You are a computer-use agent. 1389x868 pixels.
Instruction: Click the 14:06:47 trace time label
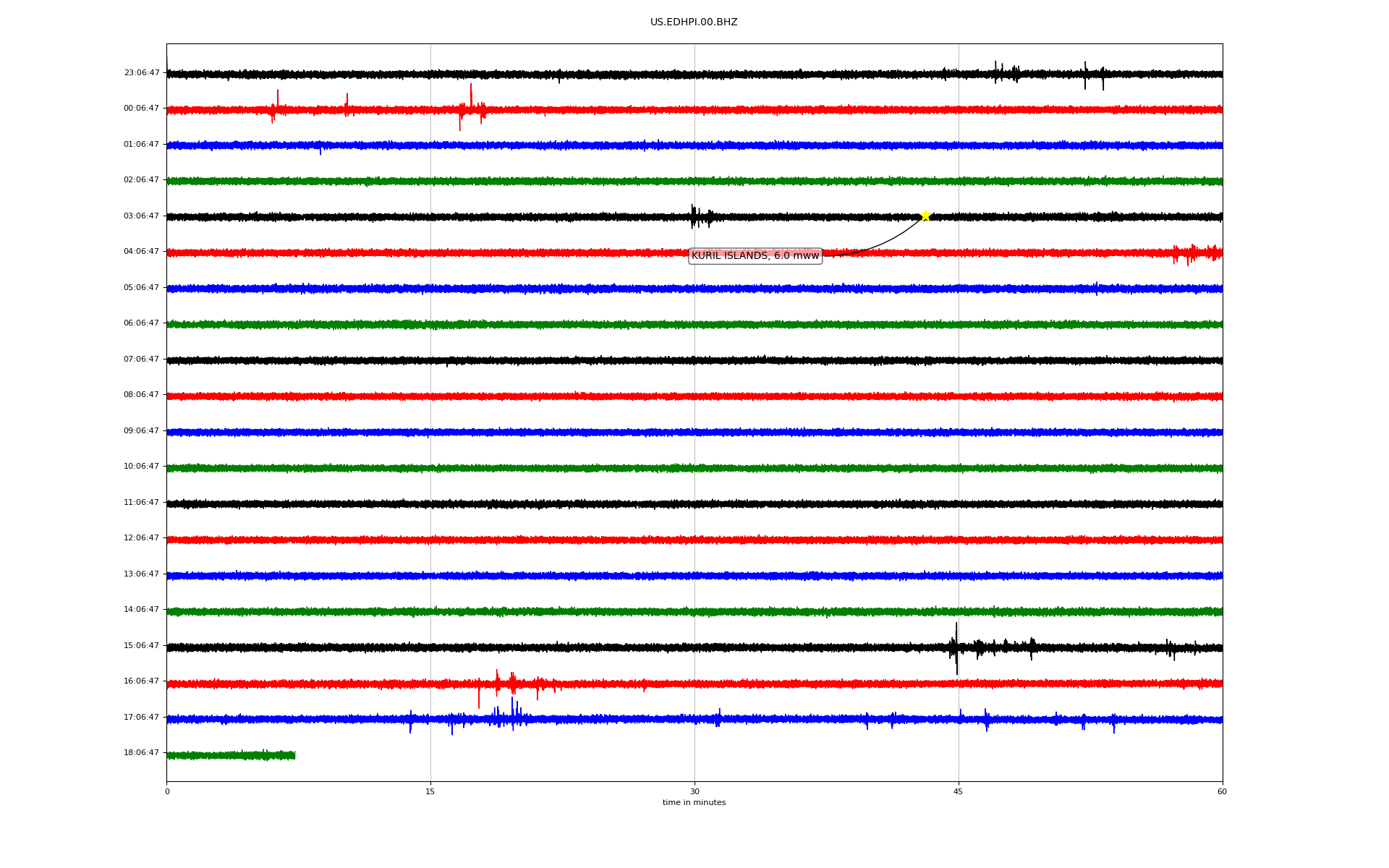click(141, 610)
